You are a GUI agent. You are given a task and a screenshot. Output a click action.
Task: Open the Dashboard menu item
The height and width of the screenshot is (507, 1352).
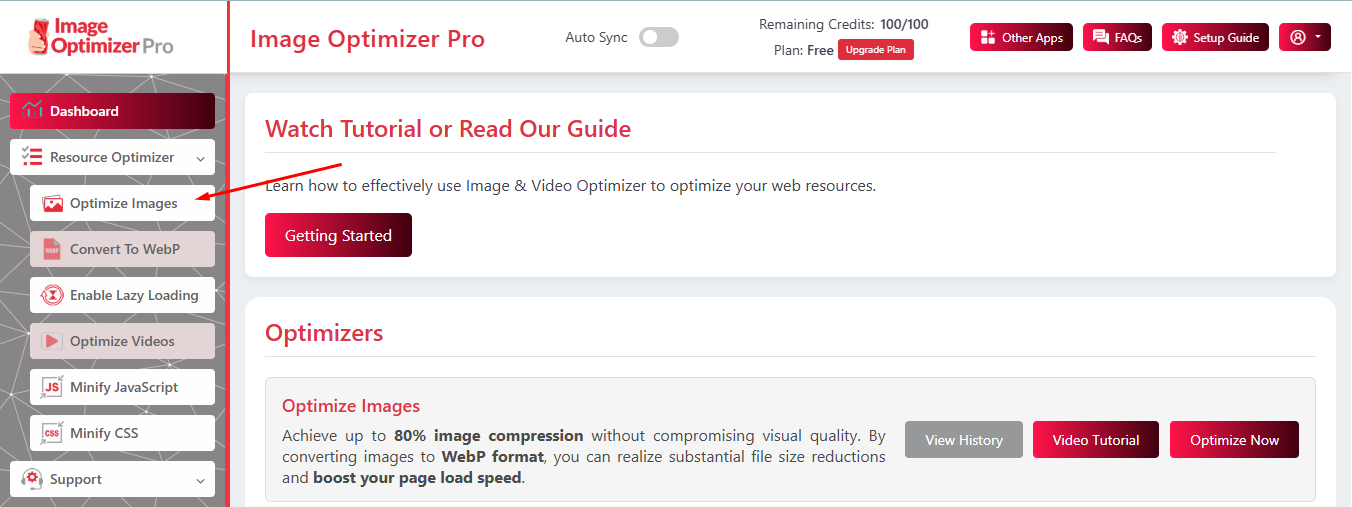(x=112, y=111)
